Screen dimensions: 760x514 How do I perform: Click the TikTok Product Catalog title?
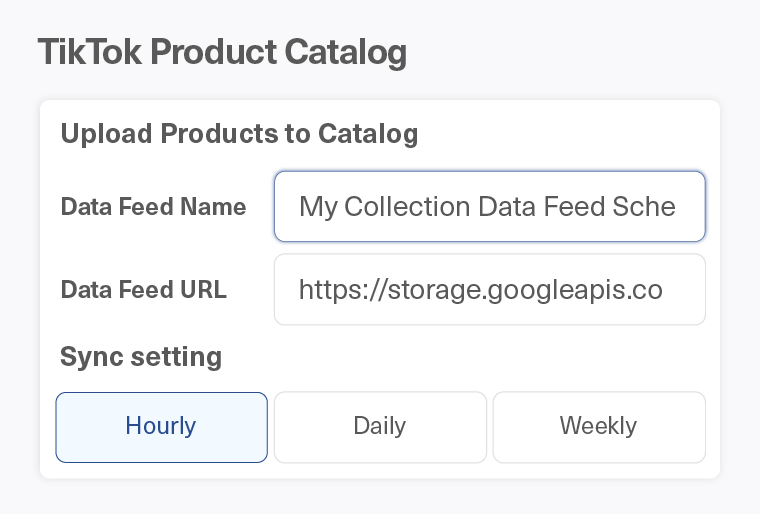tap(222, 52)
